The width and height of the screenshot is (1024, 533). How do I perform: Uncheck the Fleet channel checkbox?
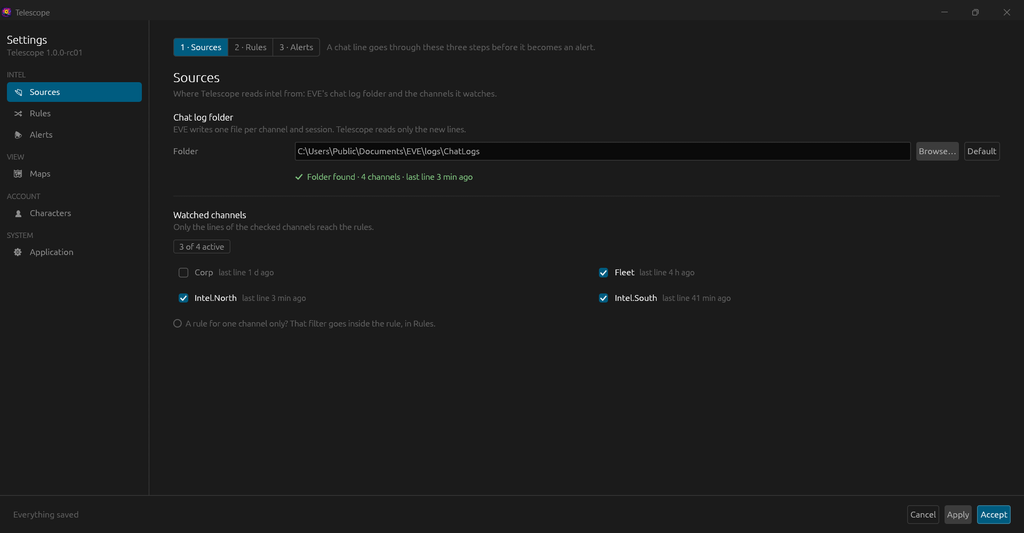[603, 272]
